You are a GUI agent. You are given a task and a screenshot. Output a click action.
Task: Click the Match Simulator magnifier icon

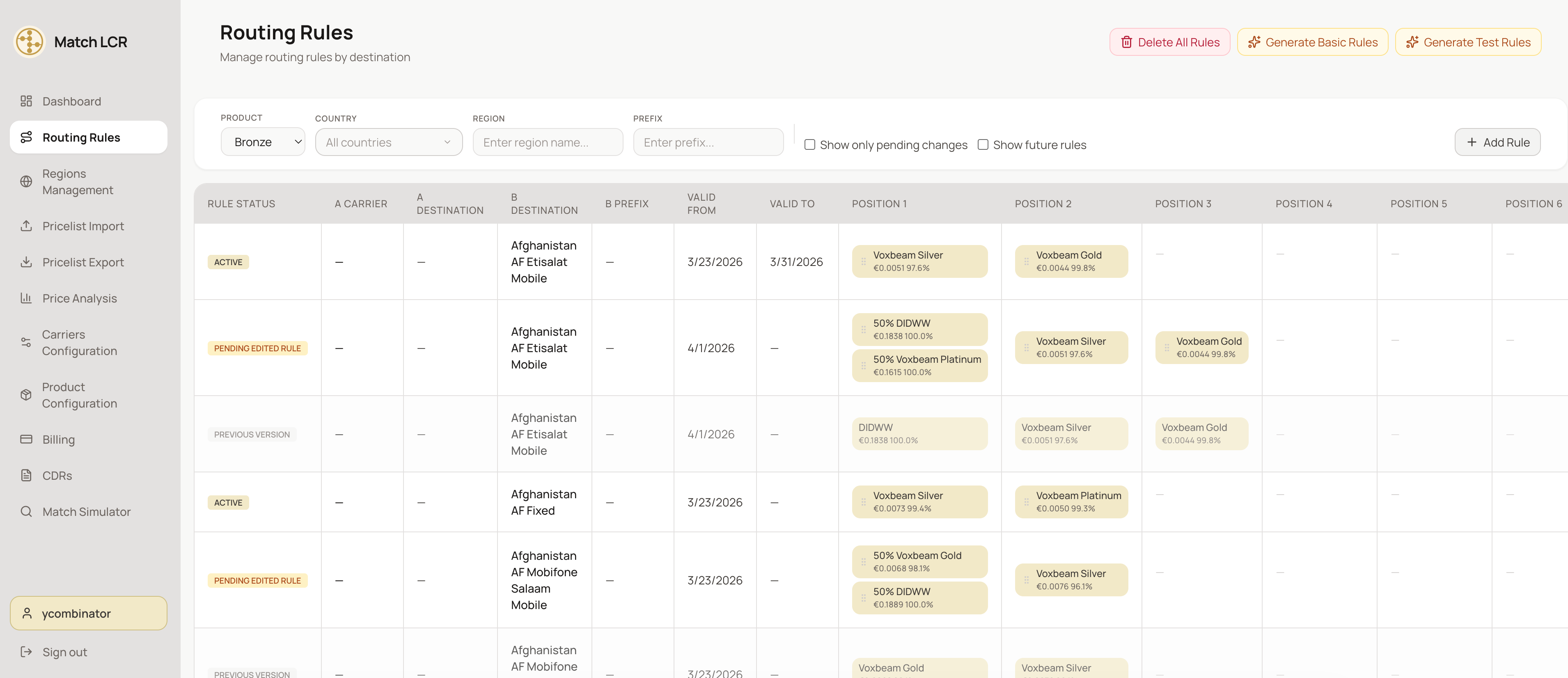[26, 511]
